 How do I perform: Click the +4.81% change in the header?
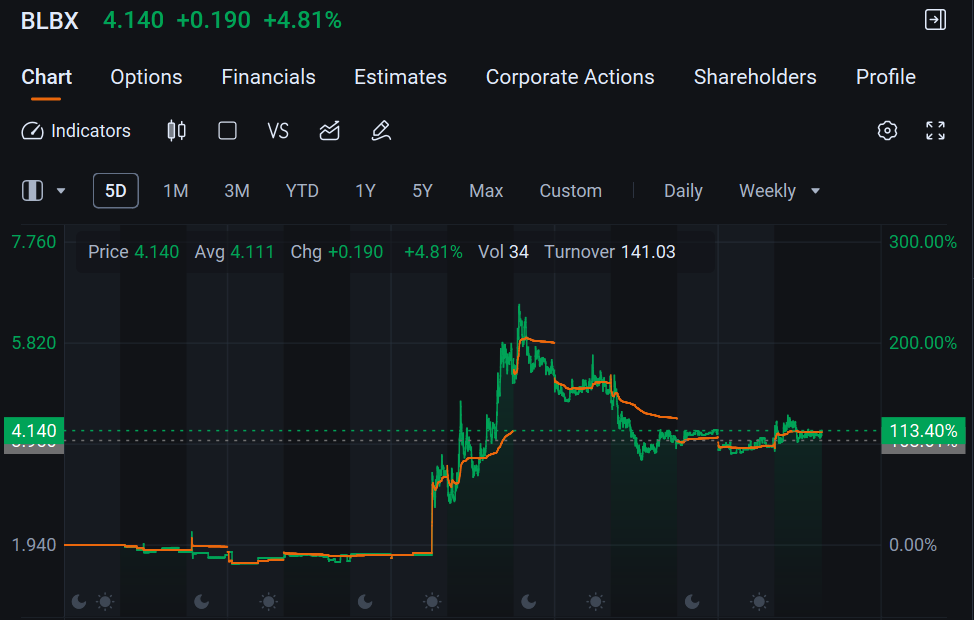[303, 21]
